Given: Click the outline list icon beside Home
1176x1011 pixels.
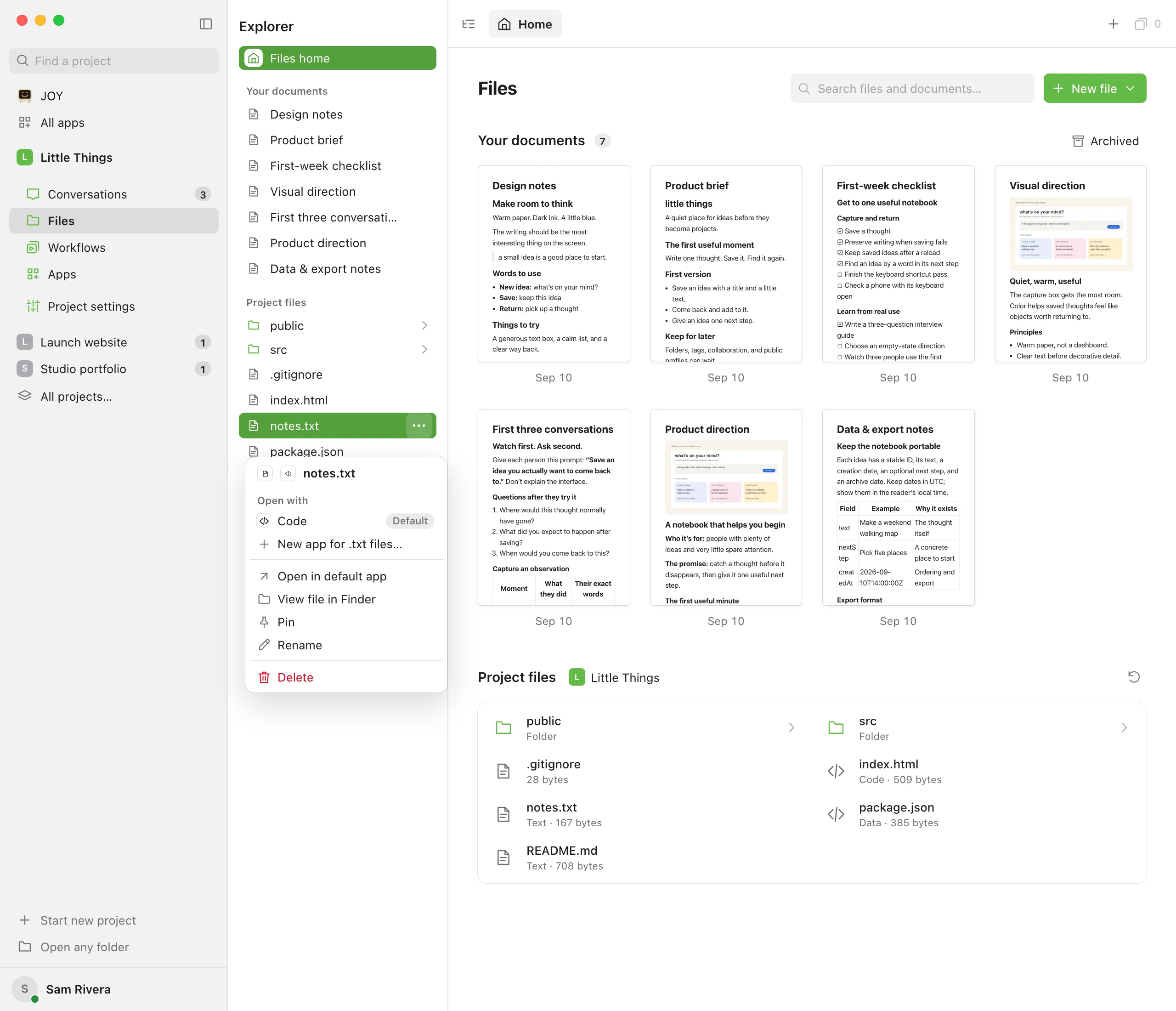Looking at the screenshot, I should [468, 24].
